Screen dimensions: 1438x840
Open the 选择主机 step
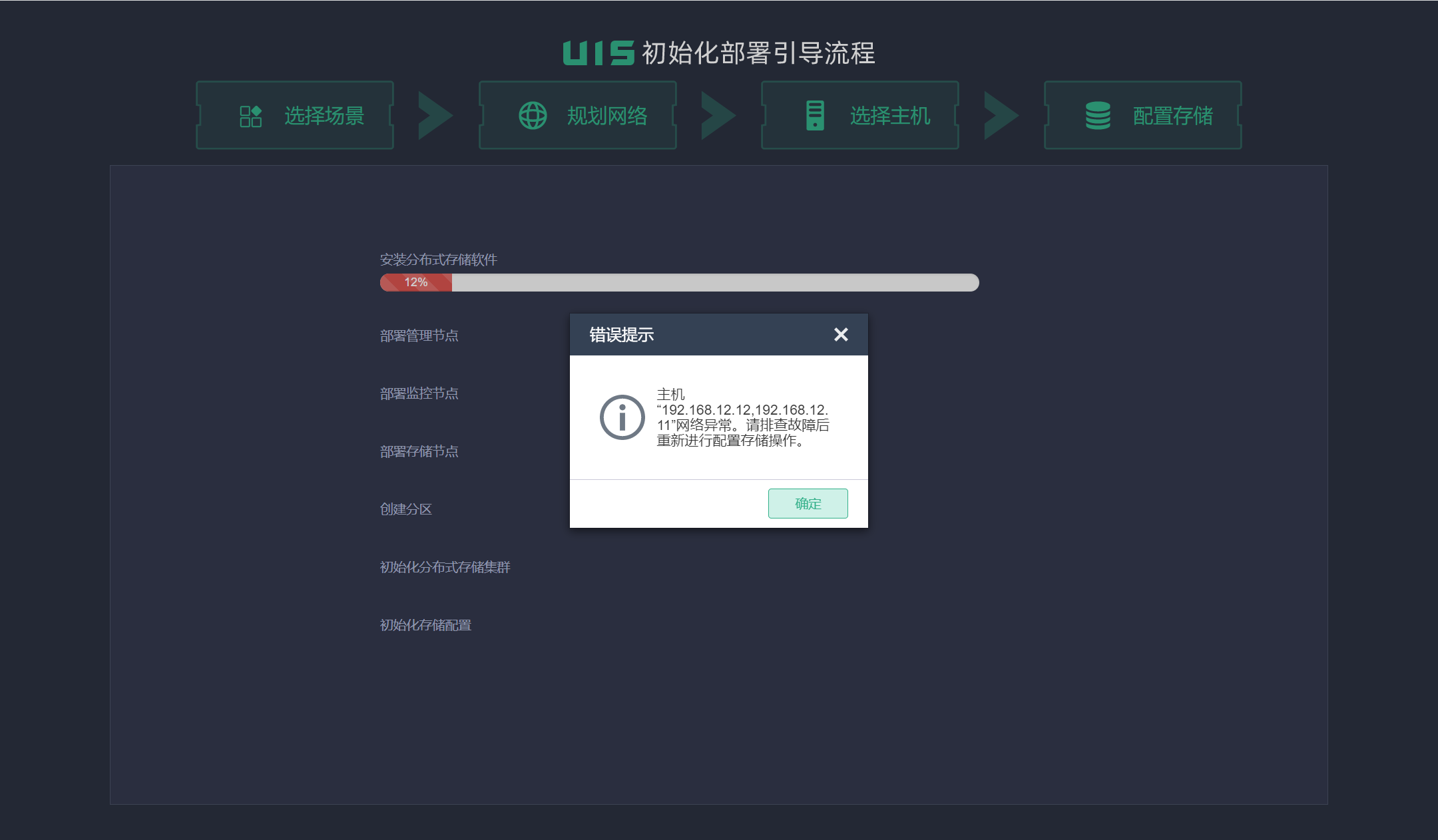click(889, 116)
